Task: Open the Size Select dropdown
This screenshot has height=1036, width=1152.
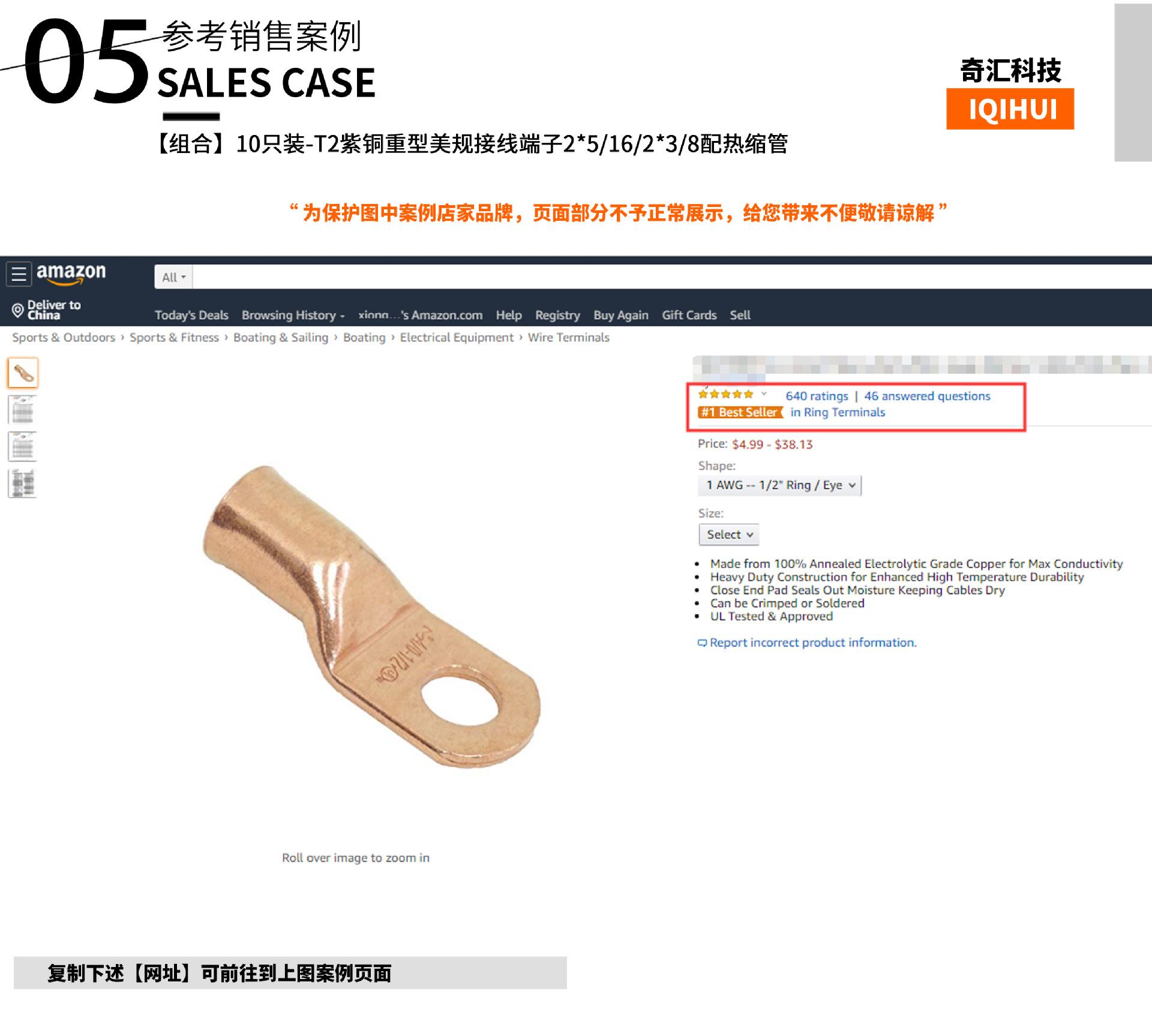Action: click(728, 534)
